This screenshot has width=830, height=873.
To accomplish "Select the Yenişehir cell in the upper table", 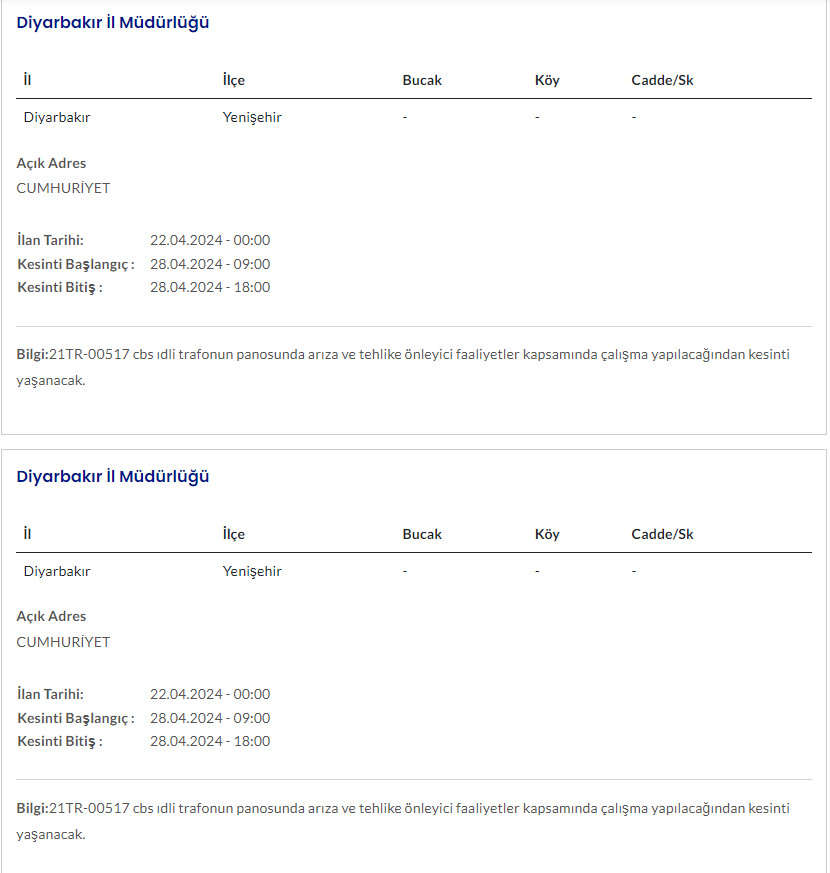I will [x=252, y=117].
